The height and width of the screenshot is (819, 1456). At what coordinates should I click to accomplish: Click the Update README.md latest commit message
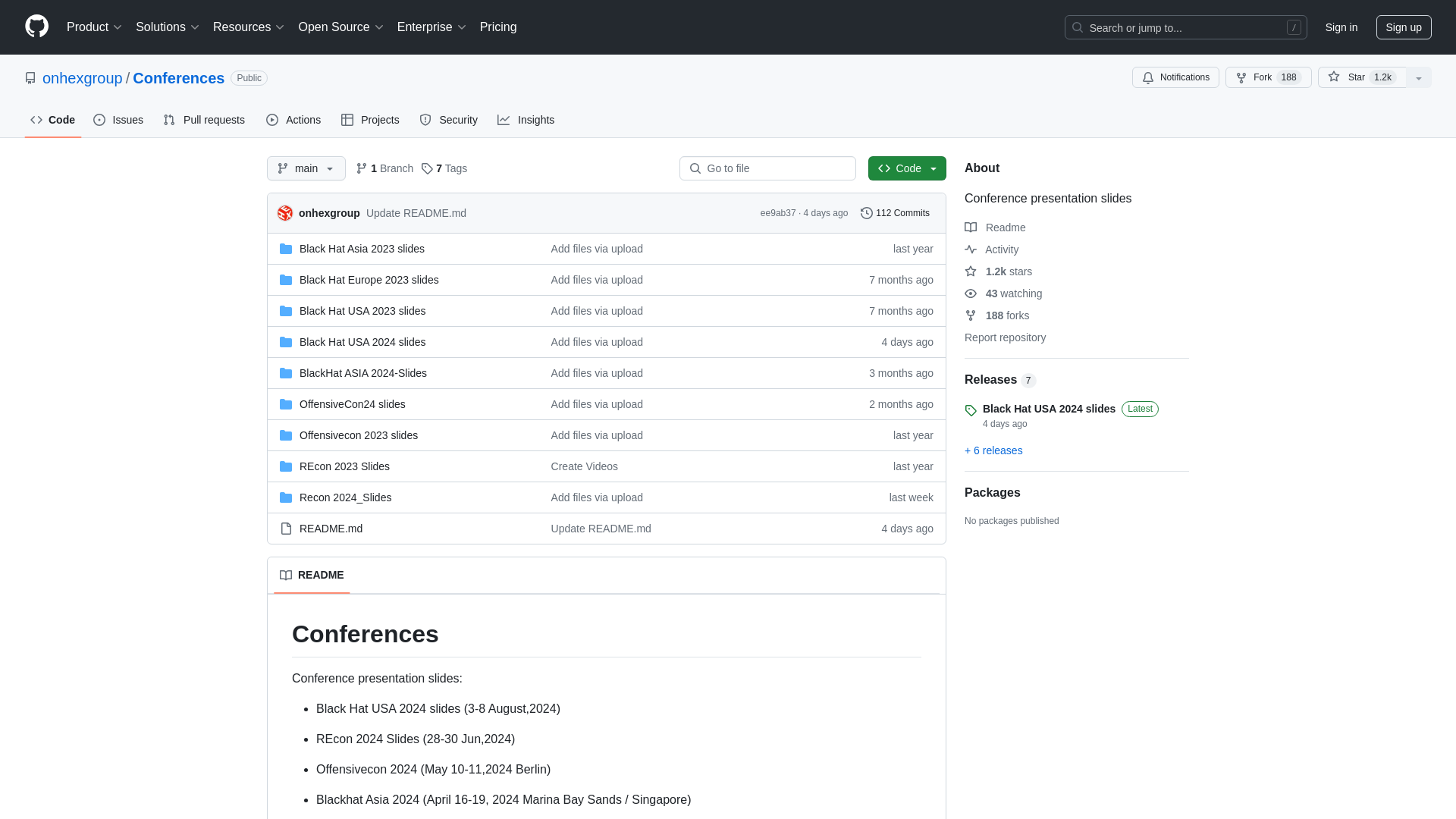pyautogui.click(x=416, y=213)
